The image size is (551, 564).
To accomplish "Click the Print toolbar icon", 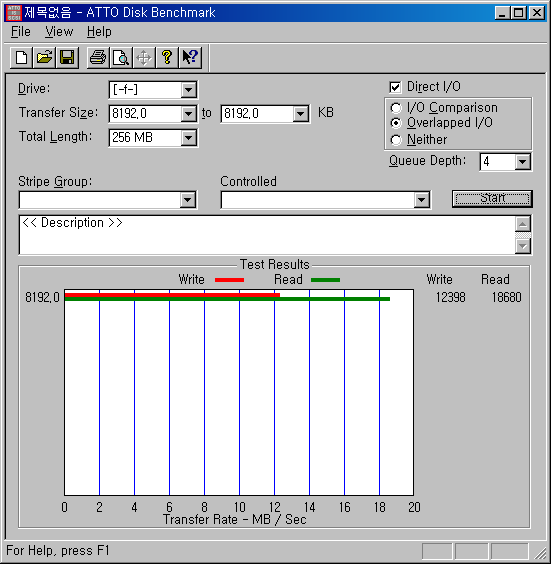I will (98, 58).
